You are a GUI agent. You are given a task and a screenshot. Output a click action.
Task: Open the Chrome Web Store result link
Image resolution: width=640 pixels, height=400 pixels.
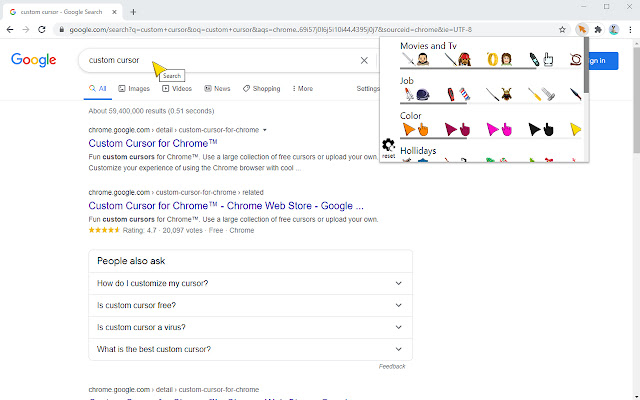(226, 206)
